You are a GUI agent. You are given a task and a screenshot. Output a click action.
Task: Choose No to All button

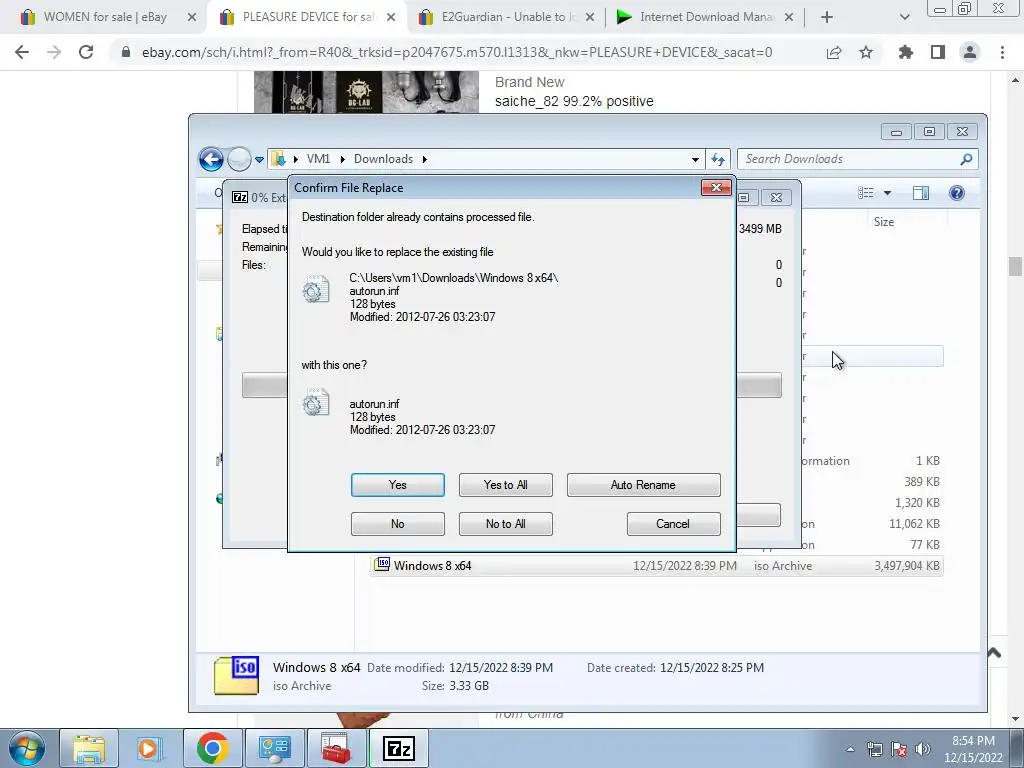click(x=505, y=524)
